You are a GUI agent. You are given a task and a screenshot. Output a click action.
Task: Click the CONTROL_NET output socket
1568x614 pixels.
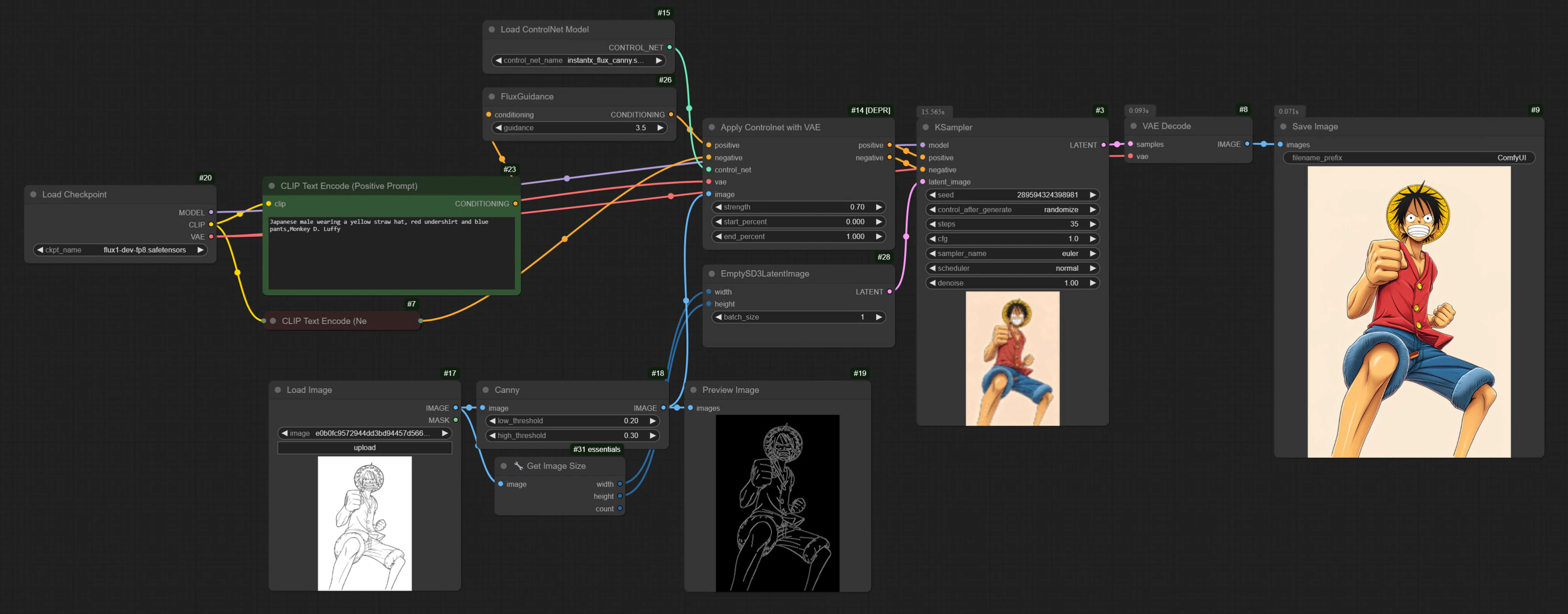pos(670,47)
